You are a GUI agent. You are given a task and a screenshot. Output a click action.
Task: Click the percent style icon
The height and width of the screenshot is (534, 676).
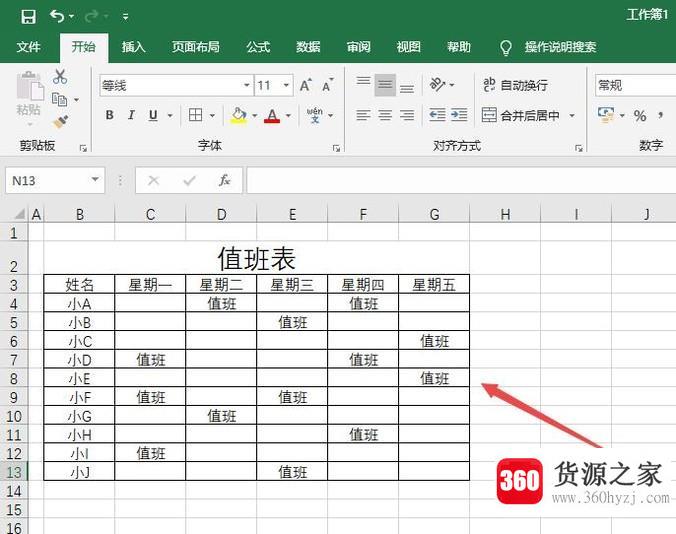640,116
